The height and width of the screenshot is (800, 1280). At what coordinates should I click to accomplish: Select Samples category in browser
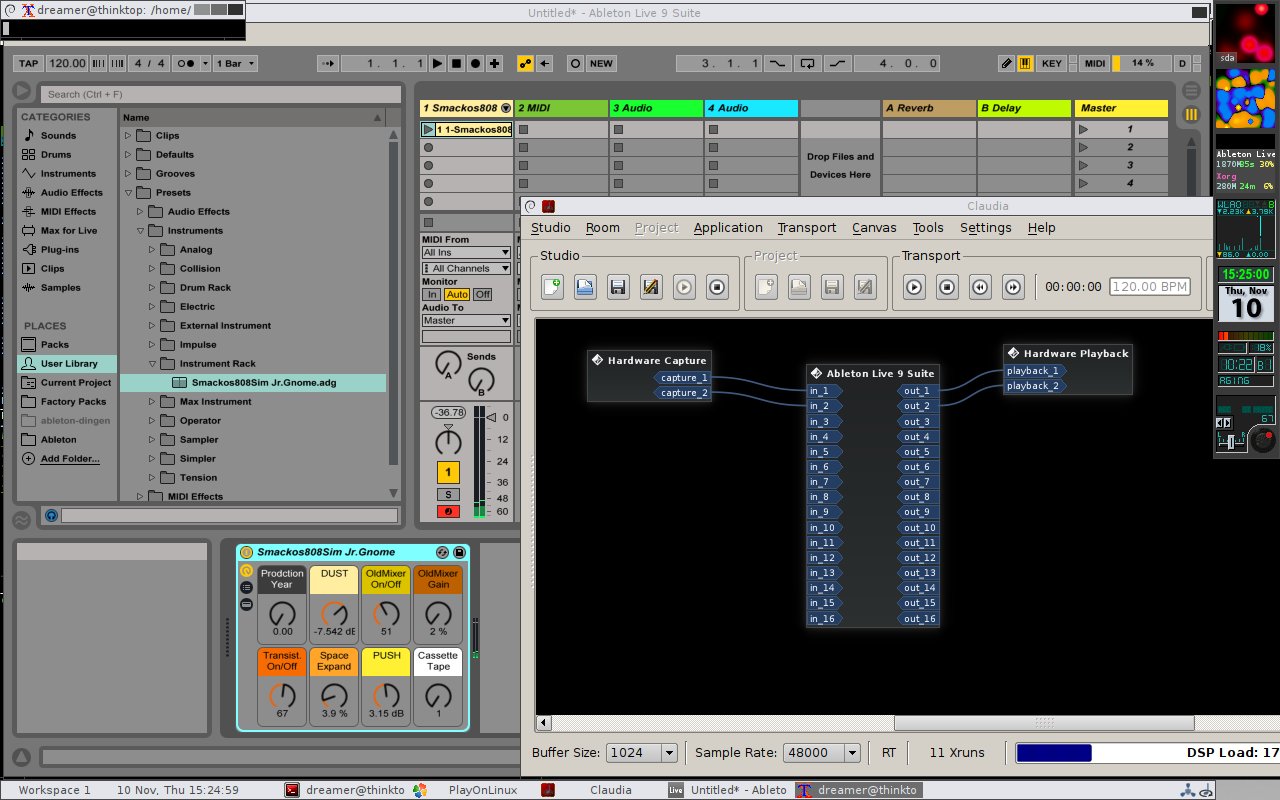click(61, 287)
